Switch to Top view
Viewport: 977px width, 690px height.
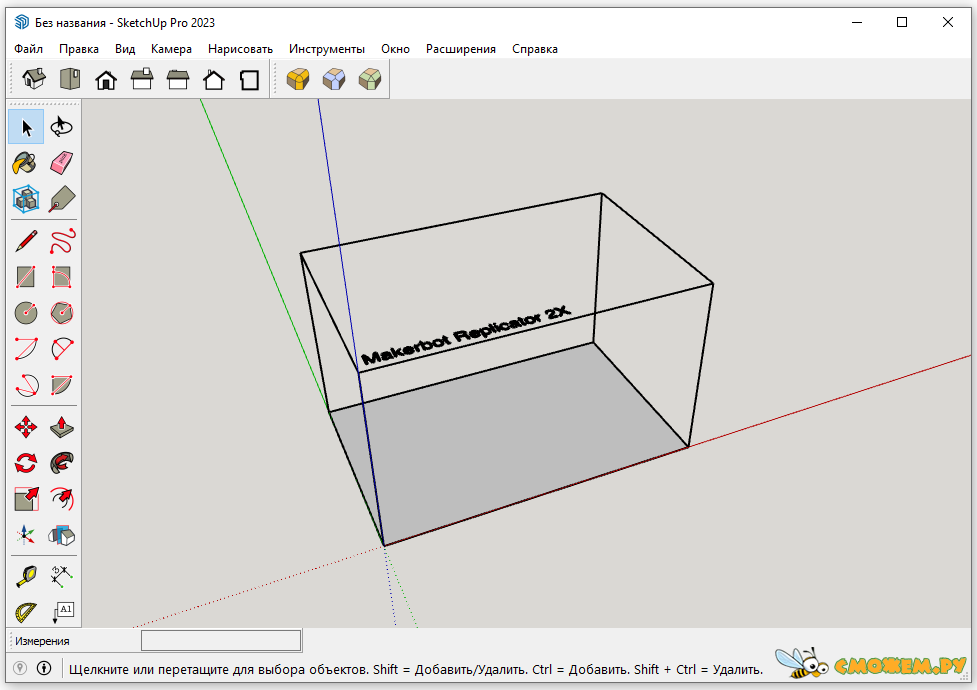click(70, 79)
